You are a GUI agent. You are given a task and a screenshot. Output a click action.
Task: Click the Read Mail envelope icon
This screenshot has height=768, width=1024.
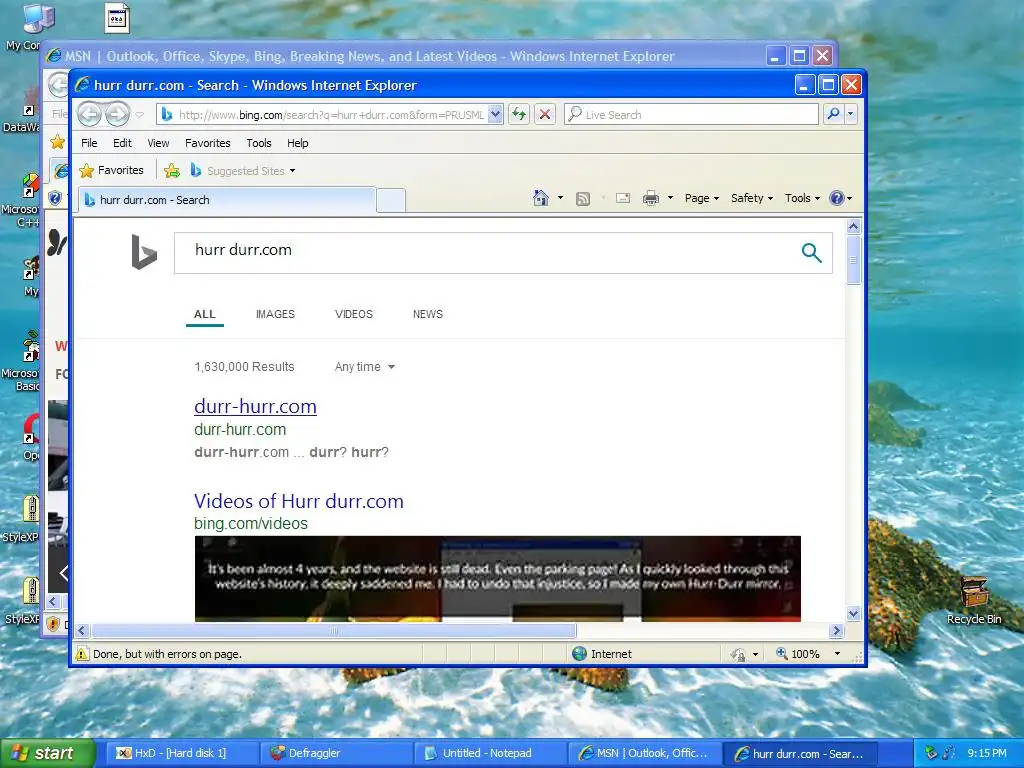pos(623,198)
